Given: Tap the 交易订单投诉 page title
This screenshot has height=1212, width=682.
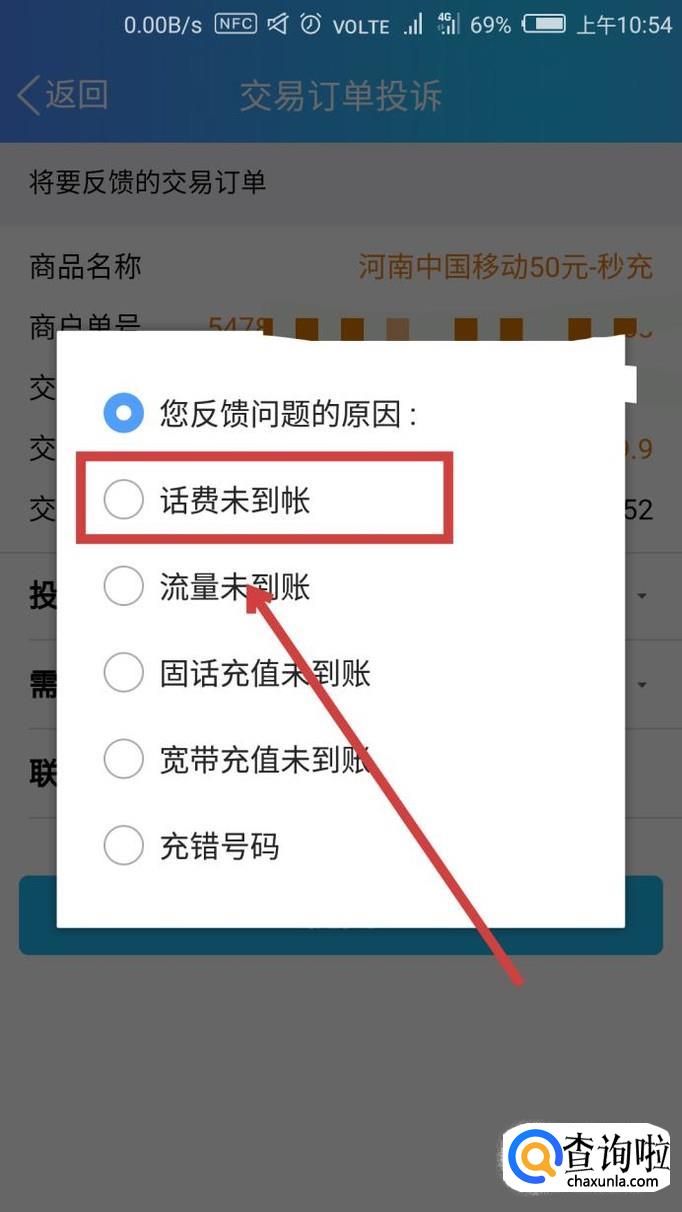Looking at the screenshot, I should coord(341,96).
